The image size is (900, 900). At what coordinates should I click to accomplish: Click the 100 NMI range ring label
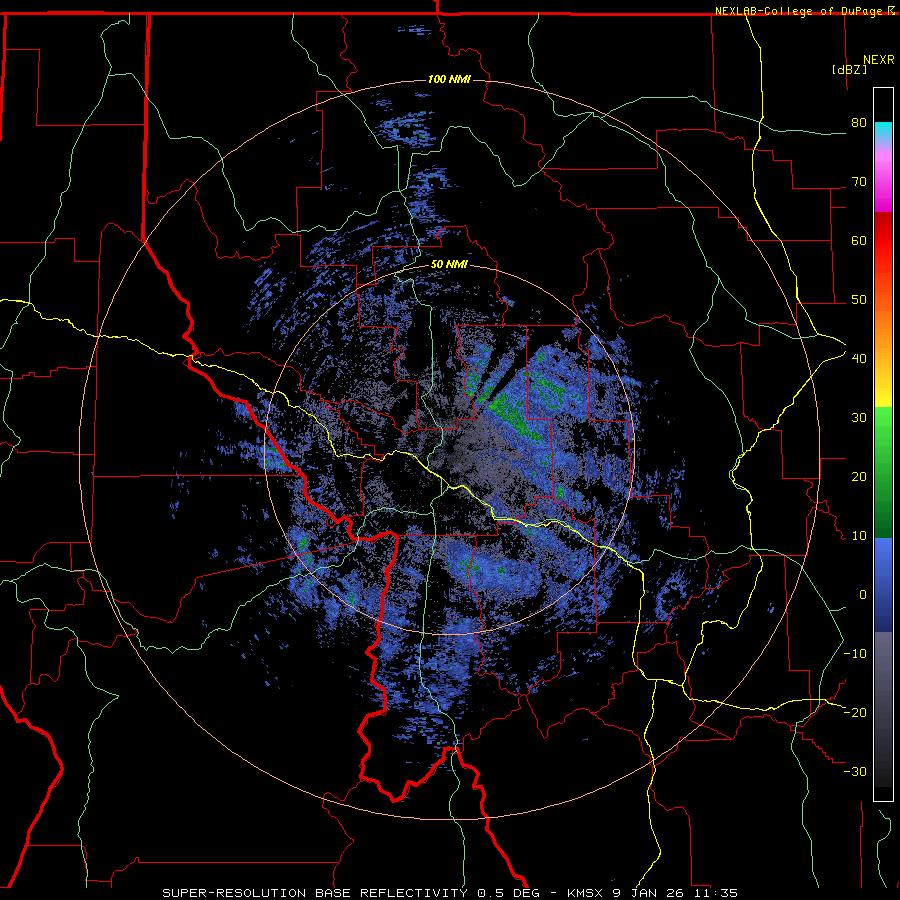coord(449,79)
